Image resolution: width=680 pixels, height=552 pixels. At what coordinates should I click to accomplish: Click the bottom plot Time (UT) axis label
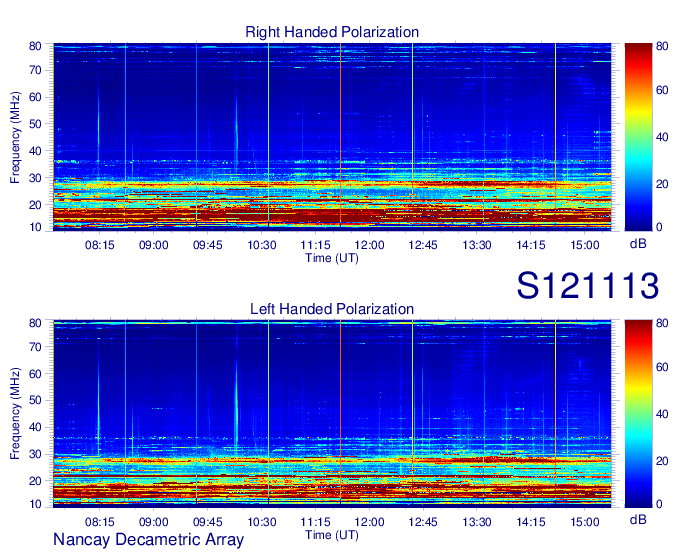(332, 535)
